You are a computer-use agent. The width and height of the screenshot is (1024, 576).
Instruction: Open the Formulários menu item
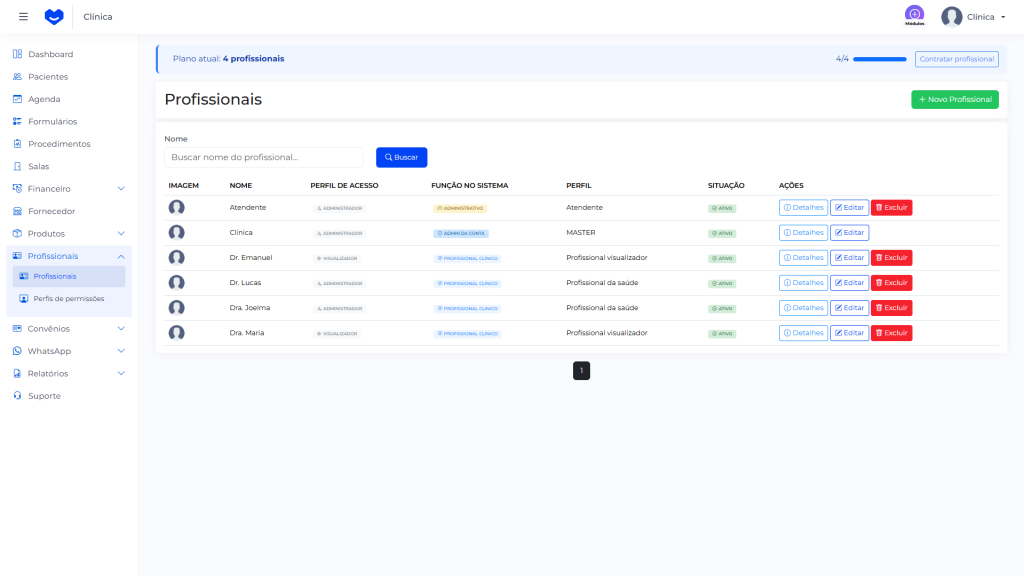tap(52, 122)
